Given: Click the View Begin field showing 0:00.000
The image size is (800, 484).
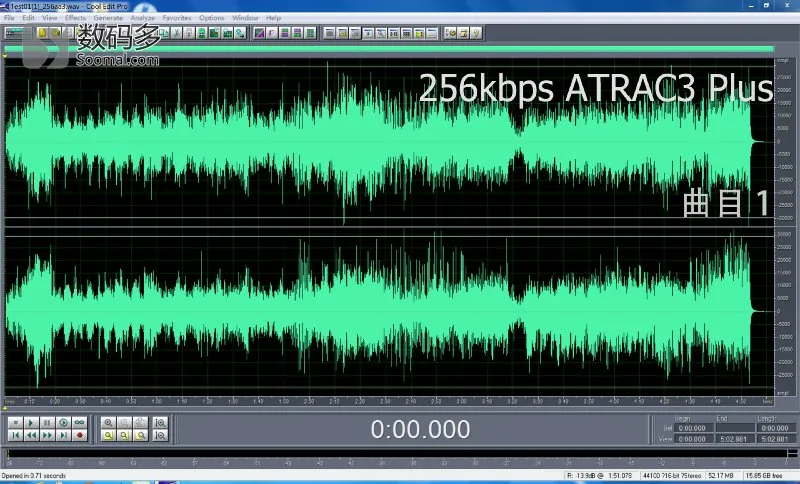Looking at the screenshot, I should pyautogui.click(x=692, y=439).
